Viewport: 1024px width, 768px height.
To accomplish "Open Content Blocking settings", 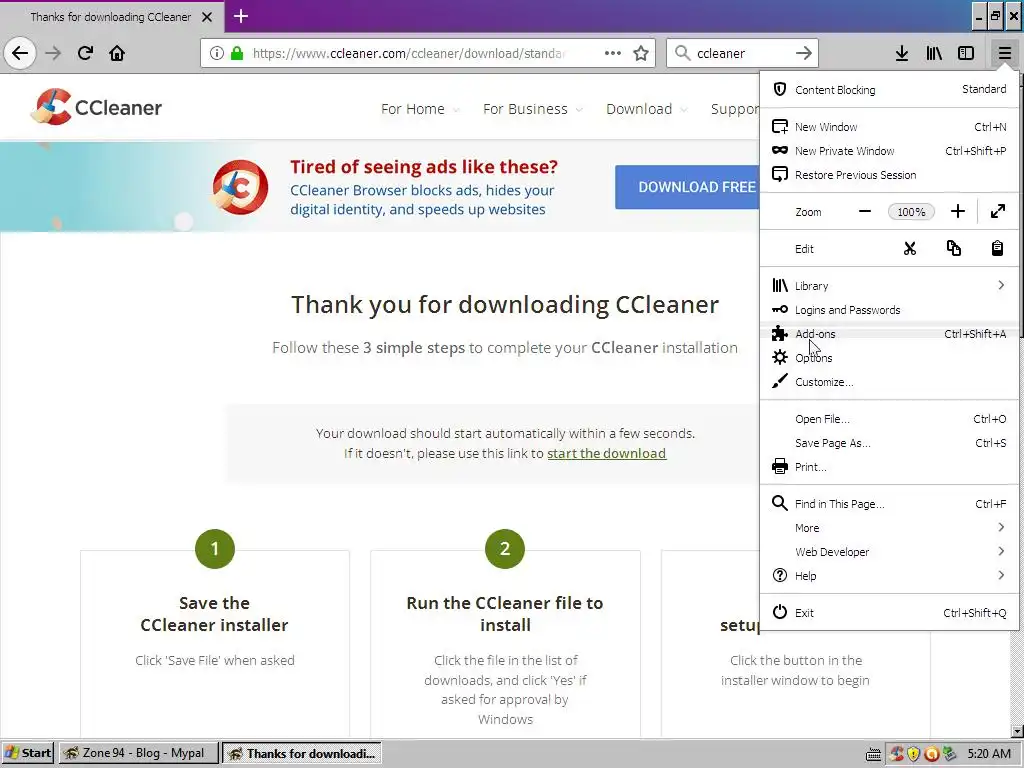I will click(x=889, y=89).
